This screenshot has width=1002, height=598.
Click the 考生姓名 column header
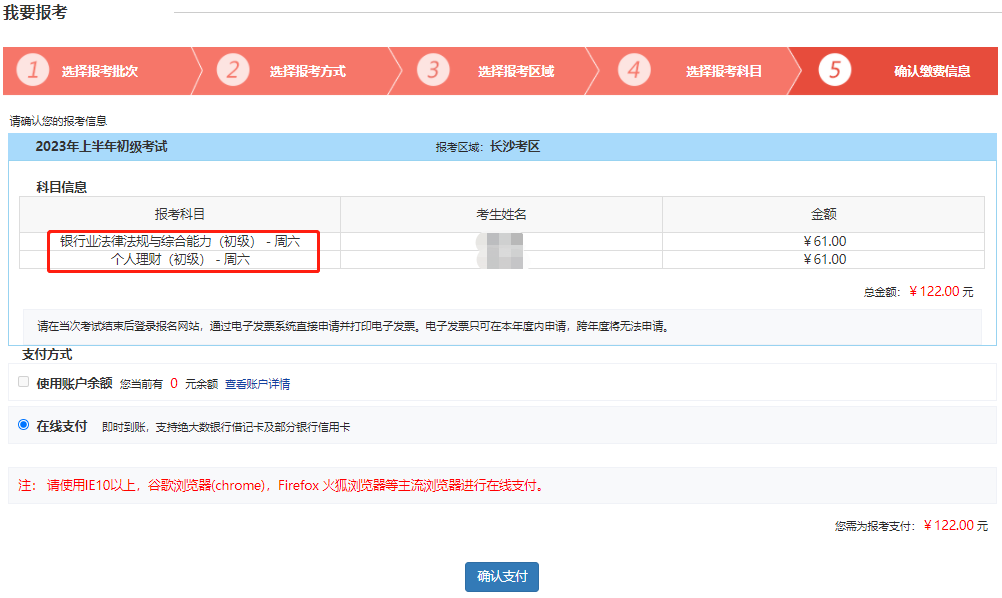click(x=501, y=214)
